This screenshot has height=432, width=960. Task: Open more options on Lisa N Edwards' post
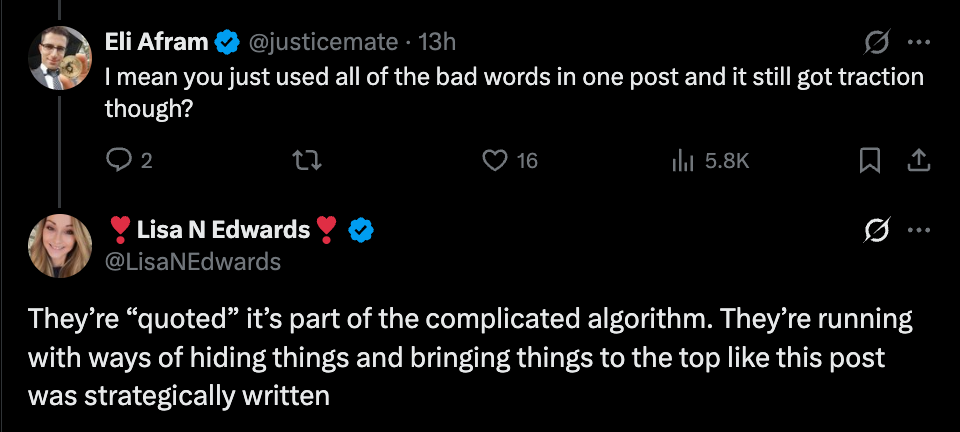click(919, 231)
